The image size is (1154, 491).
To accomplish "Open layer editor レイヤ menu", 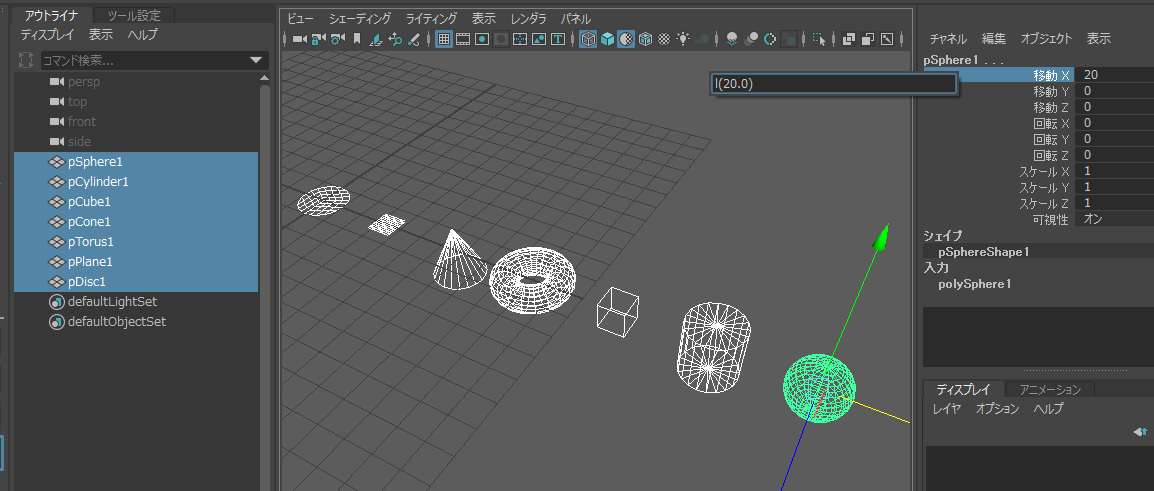I will [946, 409].
